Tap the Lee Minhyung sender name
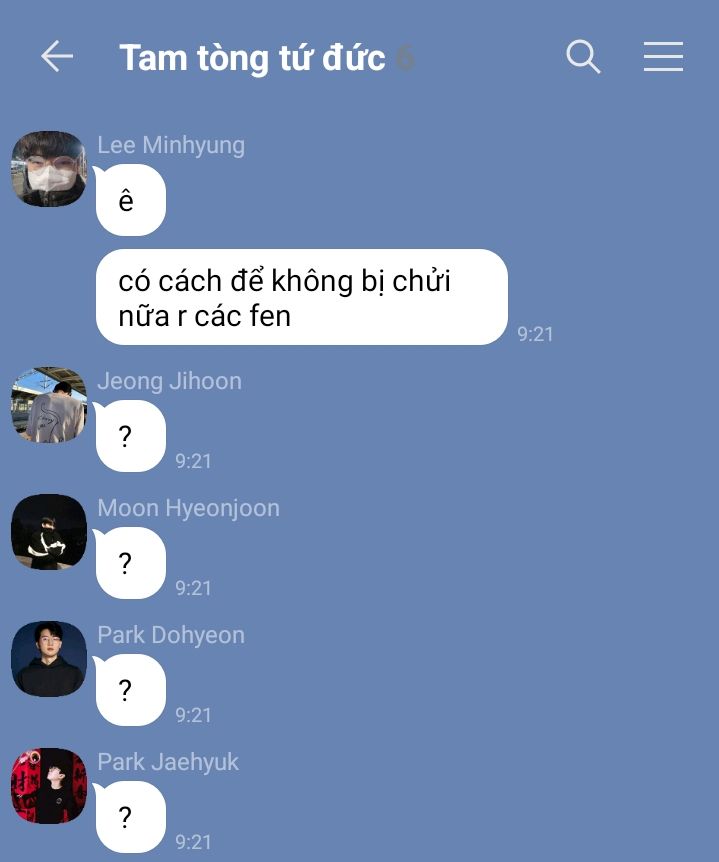This screenshot has height=862, width=719. [171, 146]
